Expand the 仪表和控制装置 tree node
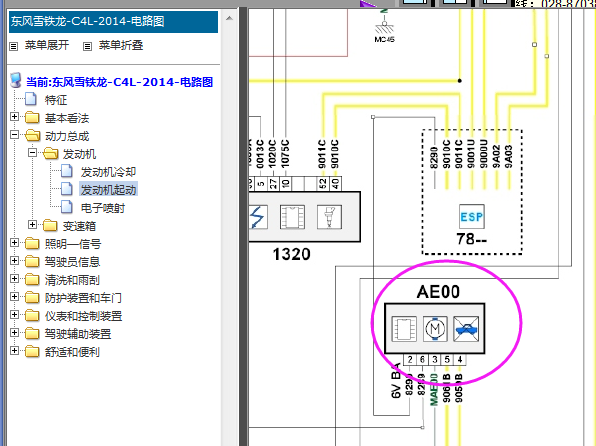This screenshot has height=446, width=596. [x=14, y=314]
